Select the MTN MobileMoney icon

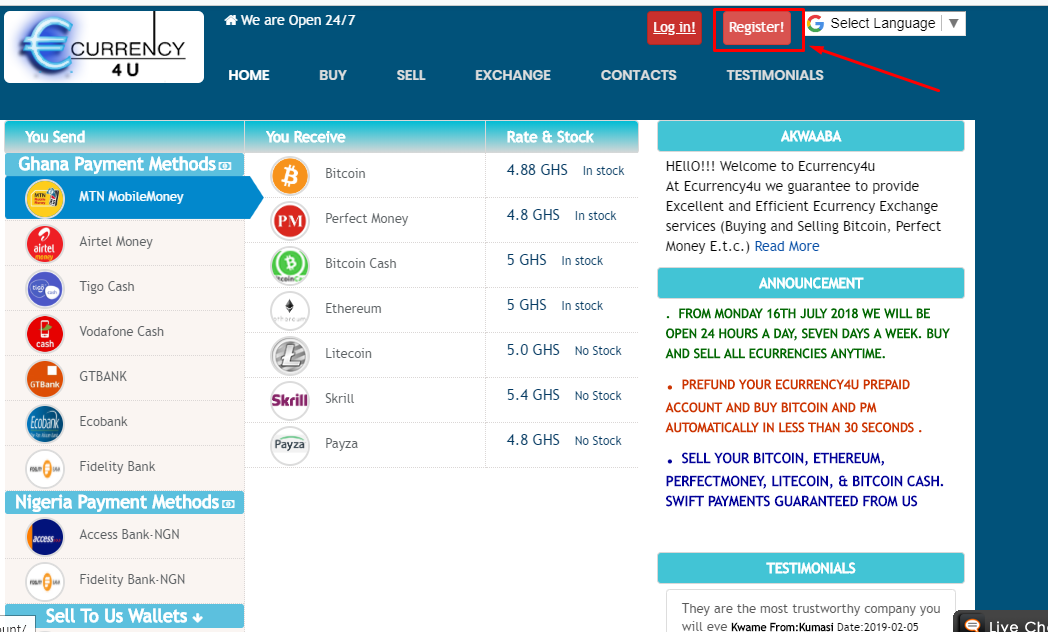[x=45, y=198]
